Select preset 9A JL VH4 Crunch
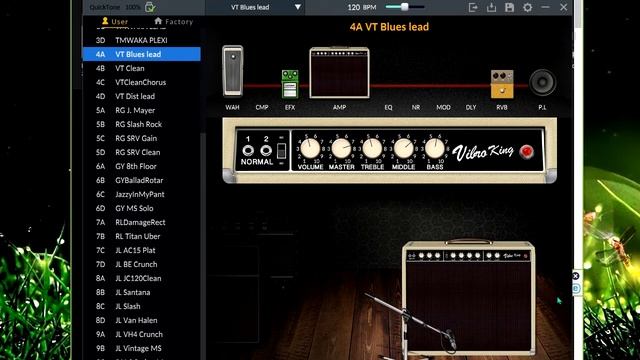640x360 pixels. click(142, 334)
